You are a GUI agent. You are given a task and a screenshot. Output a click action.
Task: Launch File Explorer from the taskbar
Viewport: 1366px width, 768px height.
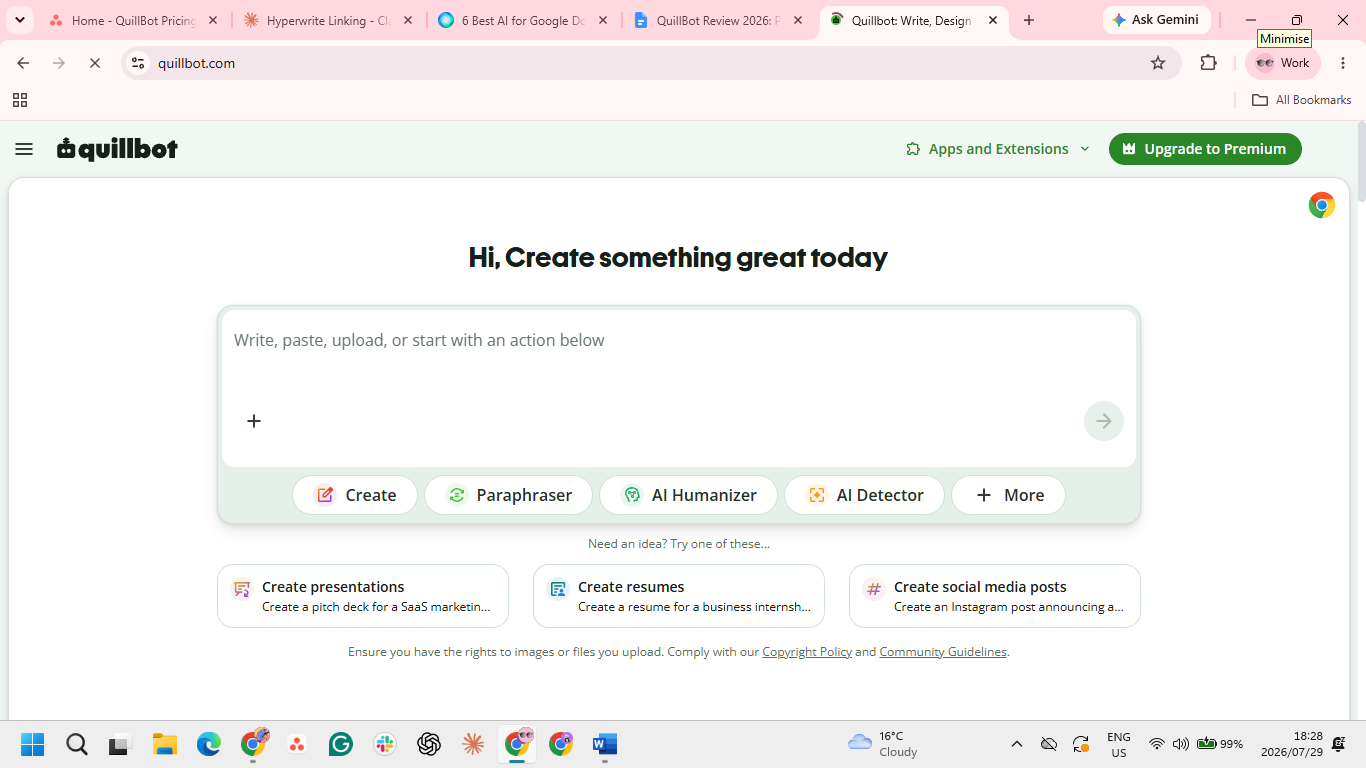tap(165, 744)
